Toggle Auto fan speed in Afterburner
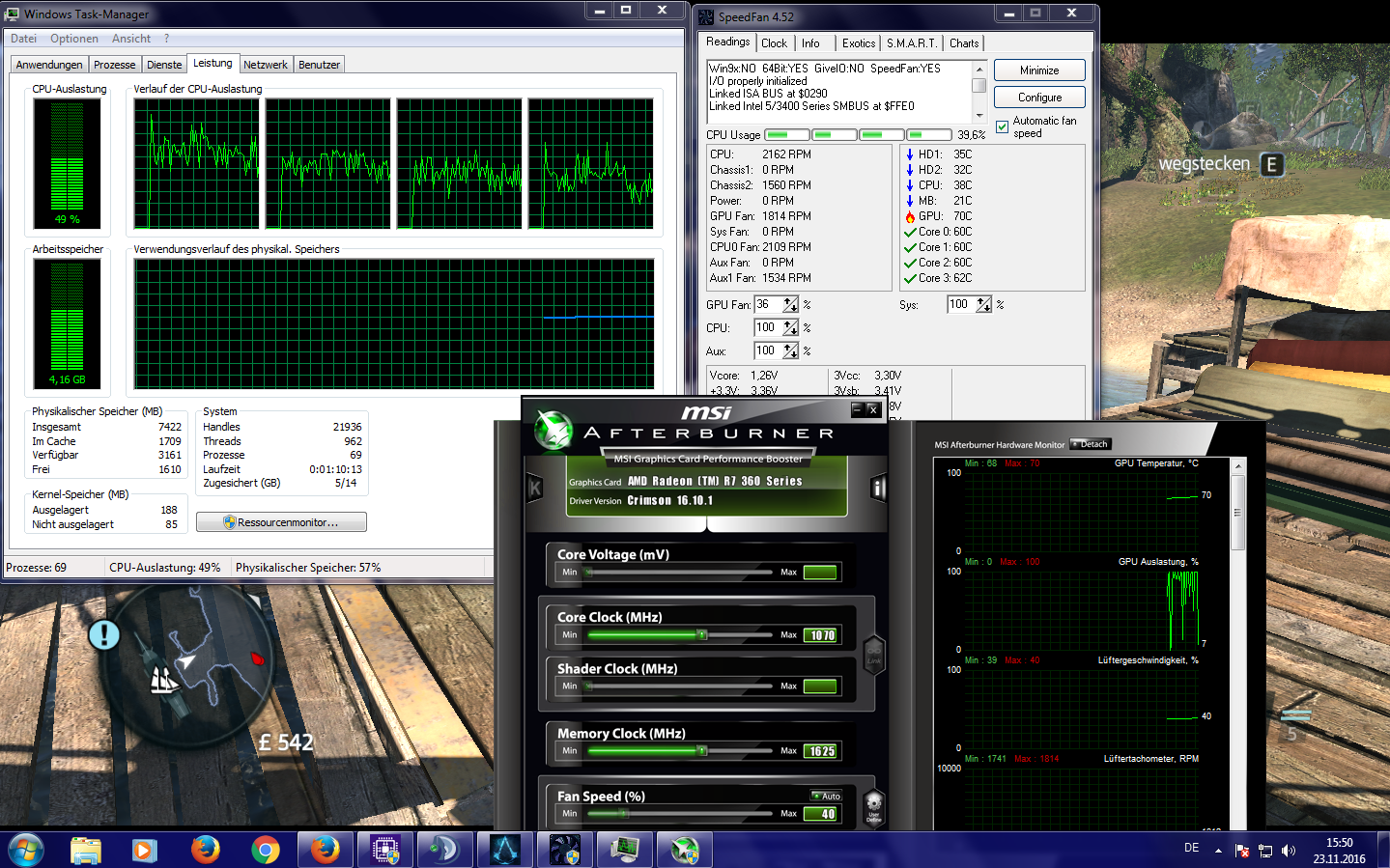The height and width of the screenshot is (868, 1390). click(827, 796)
